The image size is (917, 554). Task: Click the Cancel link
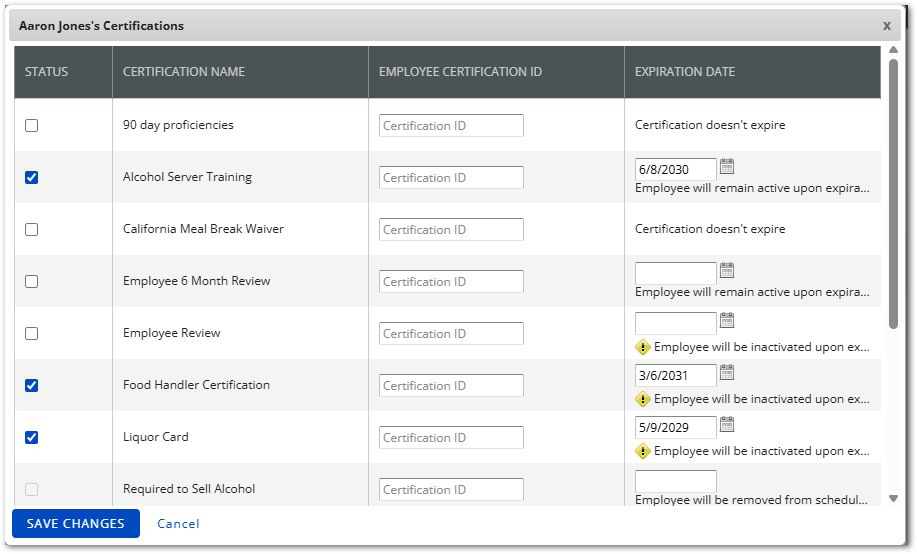(178, 524)
